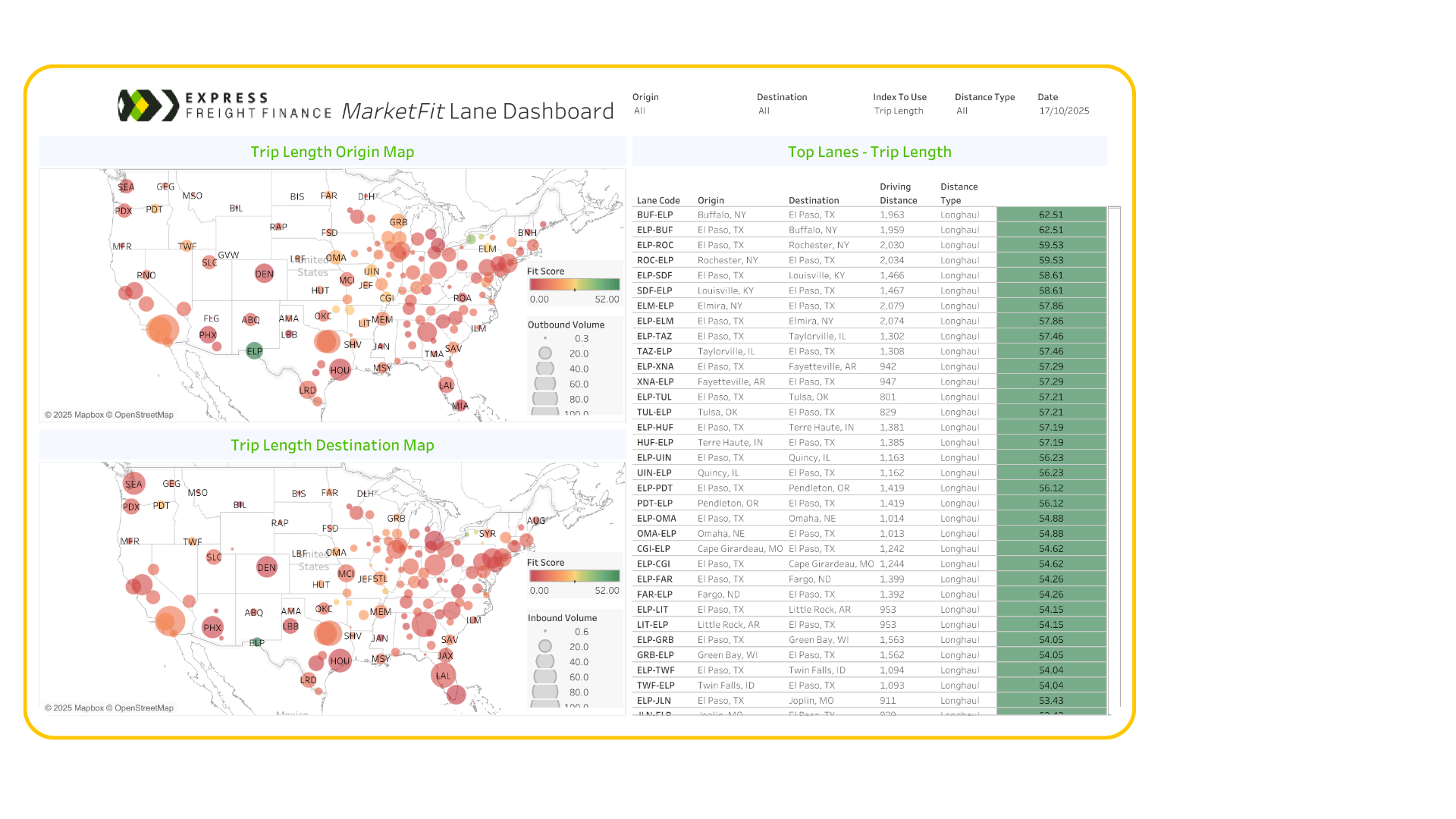
Task: Click the Lane Code column header
Action: click(658, 200)
